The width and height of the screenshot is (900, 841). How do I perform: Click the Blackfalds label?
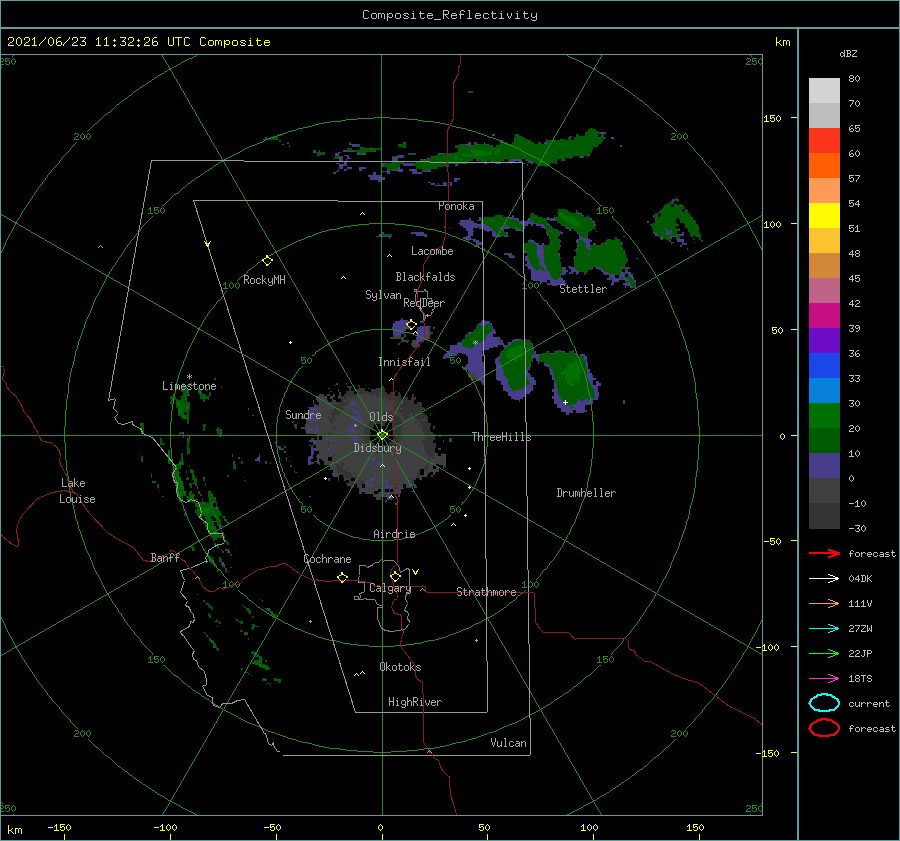point(425,277)
